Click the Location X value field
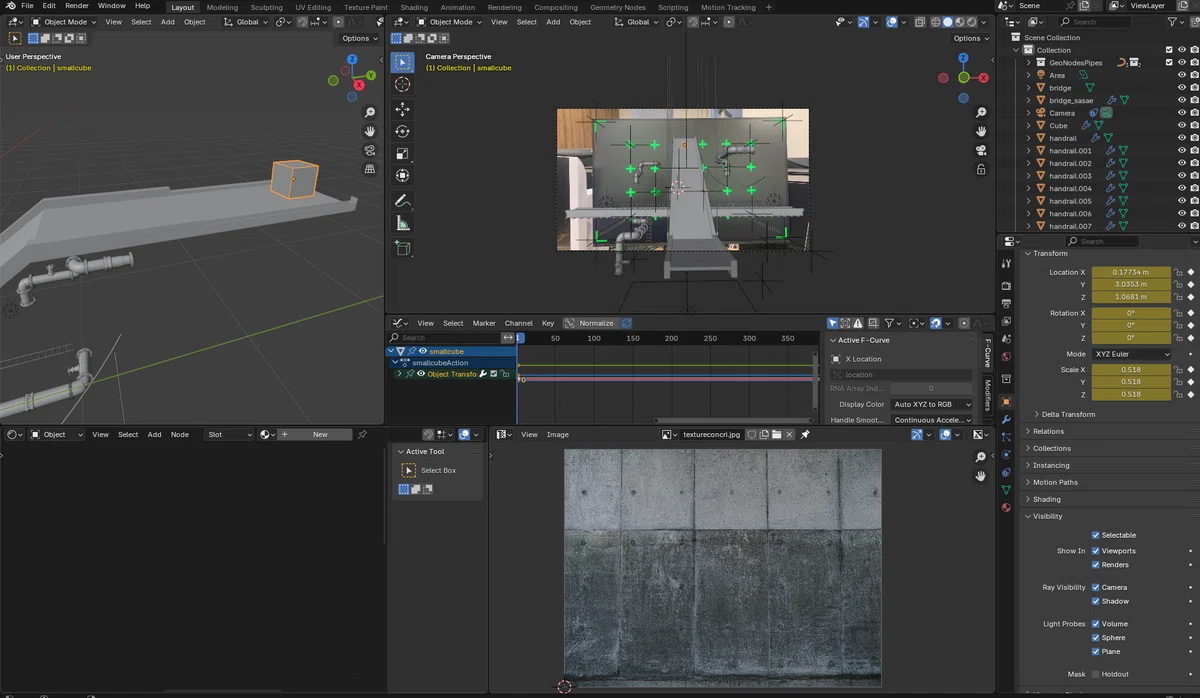Image resolution: width=1200 pixels, height=698 pixels. pos(1131,272)
